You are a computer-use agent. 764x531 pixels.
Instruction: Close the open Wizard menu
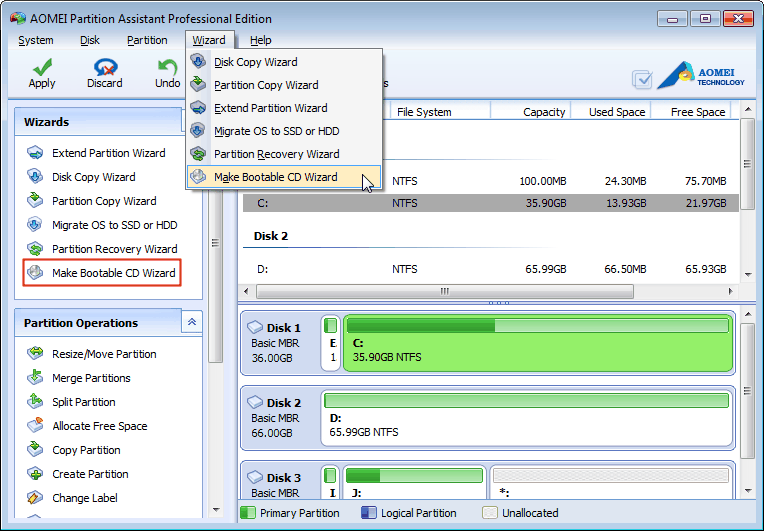click(209, 40)
